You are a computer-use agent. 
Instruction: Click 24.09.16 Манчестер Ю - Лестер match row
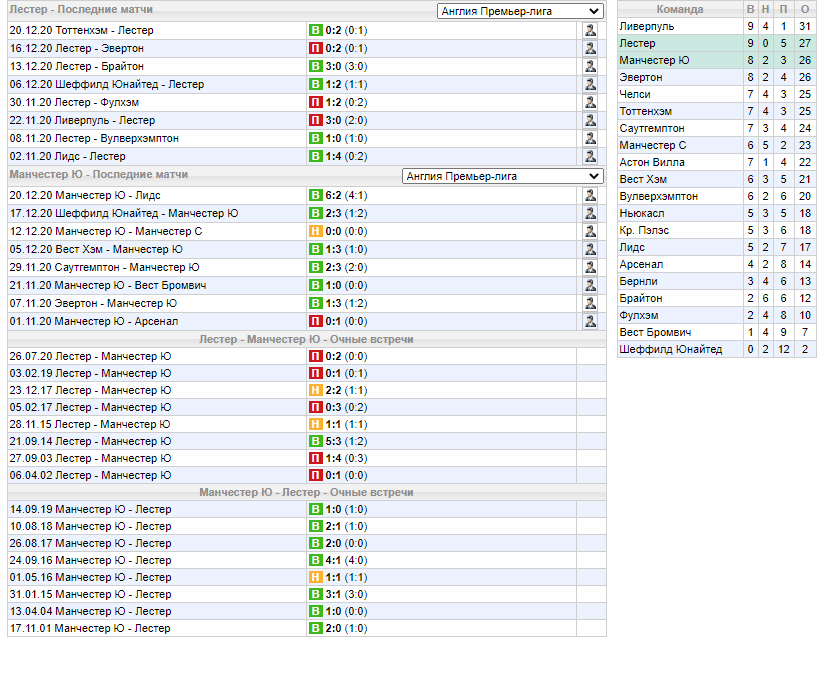(x=307, y=560)
